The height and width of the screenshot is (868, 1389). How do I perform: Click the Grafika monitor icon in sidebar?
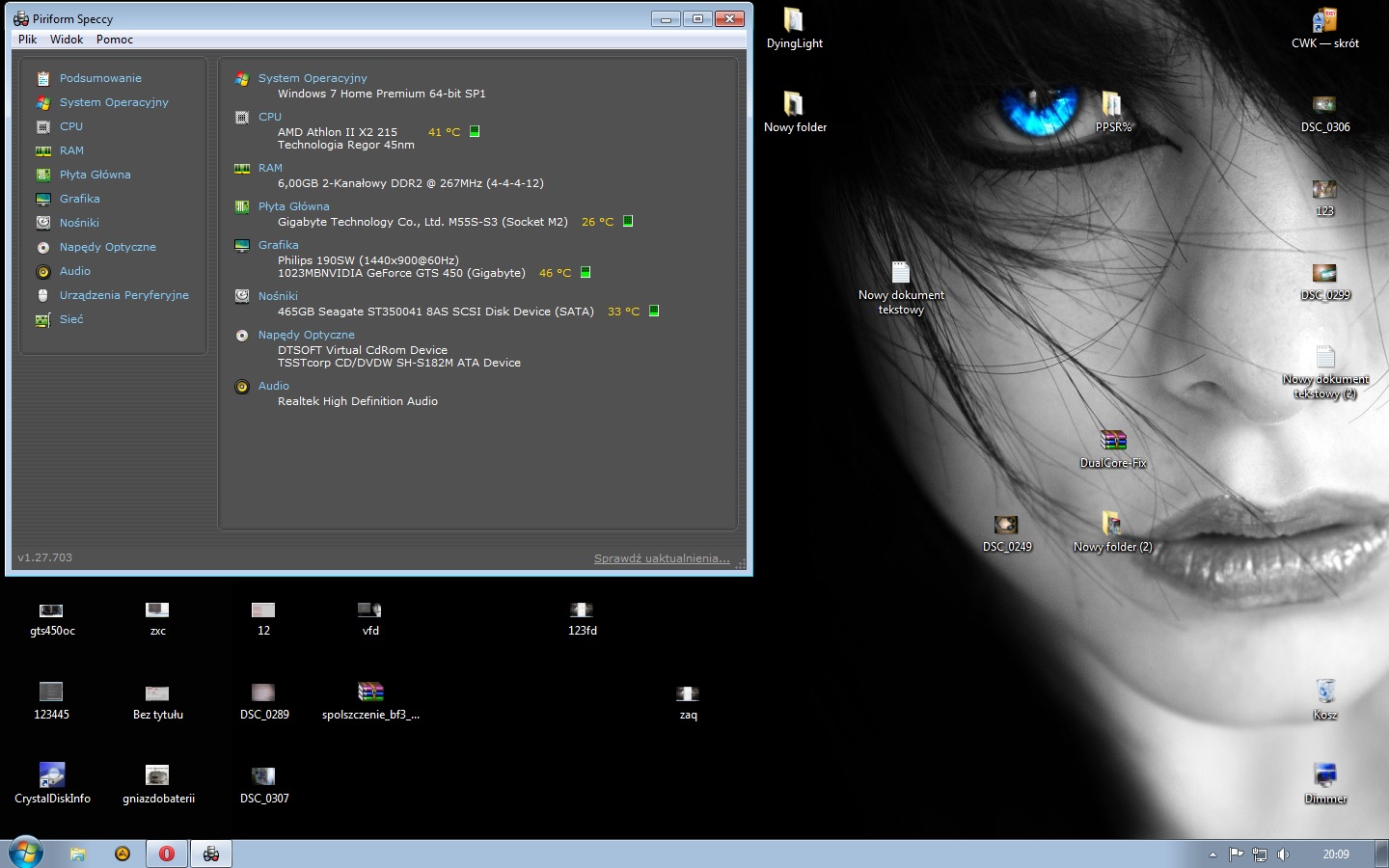point(43,199)
